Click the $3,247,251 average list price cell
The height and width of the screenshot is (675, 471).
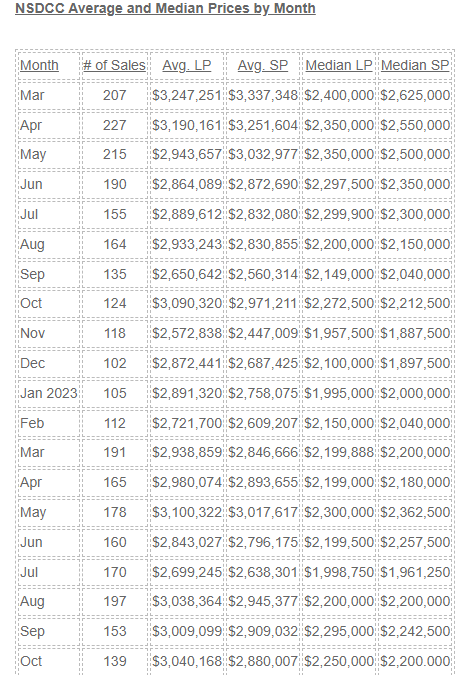(187, 95)
